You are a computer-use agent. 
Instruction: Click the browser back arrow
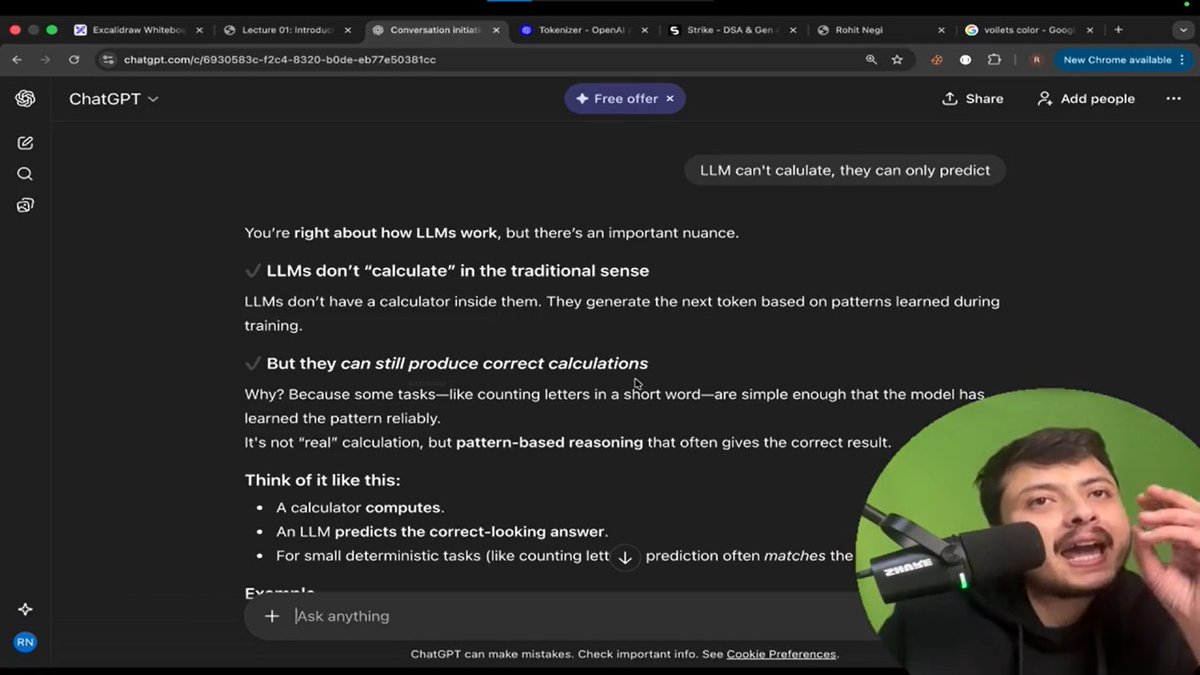click(17, 60)
